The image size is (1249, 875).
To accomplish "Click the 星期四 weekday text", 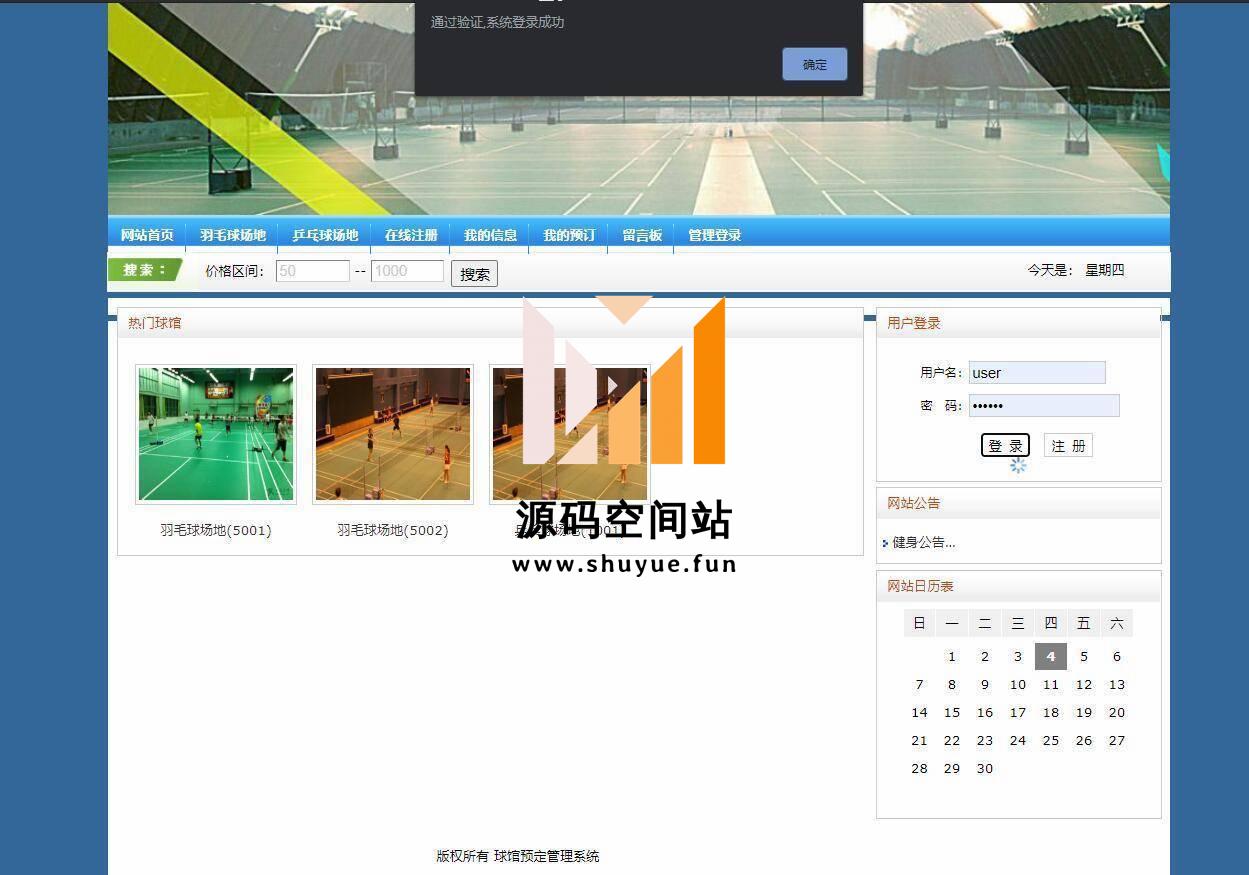I will coord(1105,270).
